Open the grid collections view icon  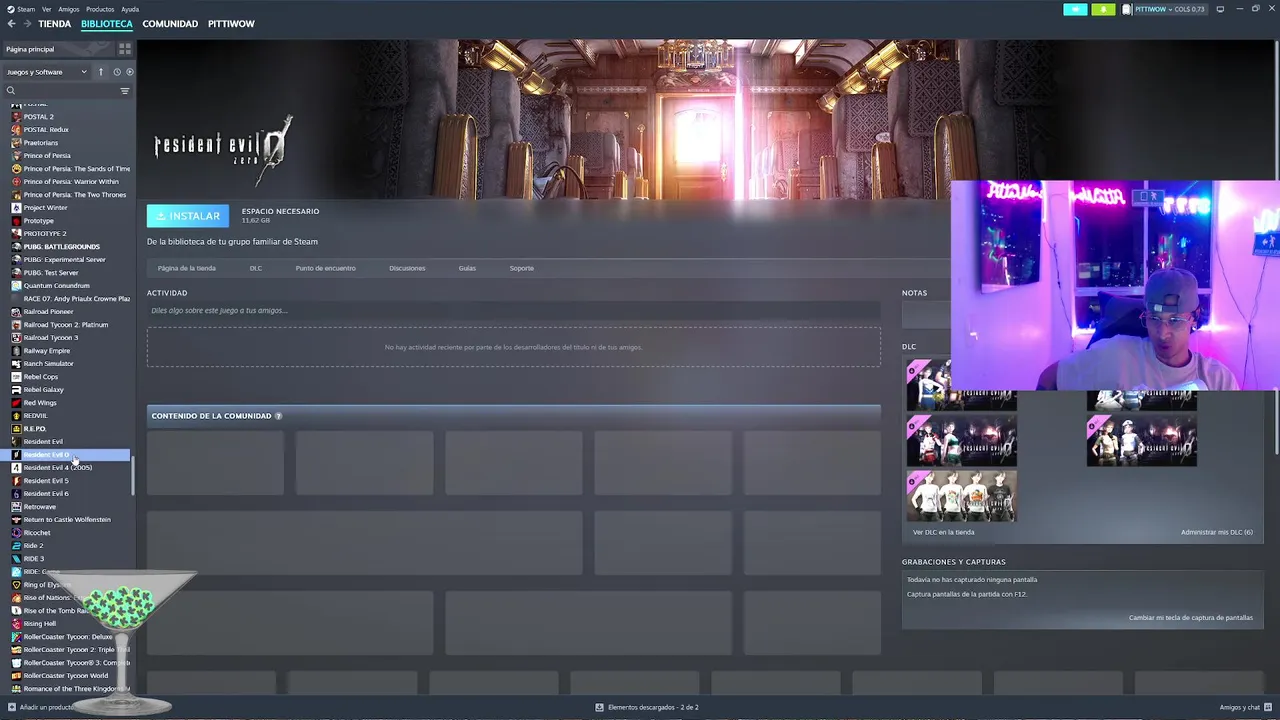click(125, 49)
